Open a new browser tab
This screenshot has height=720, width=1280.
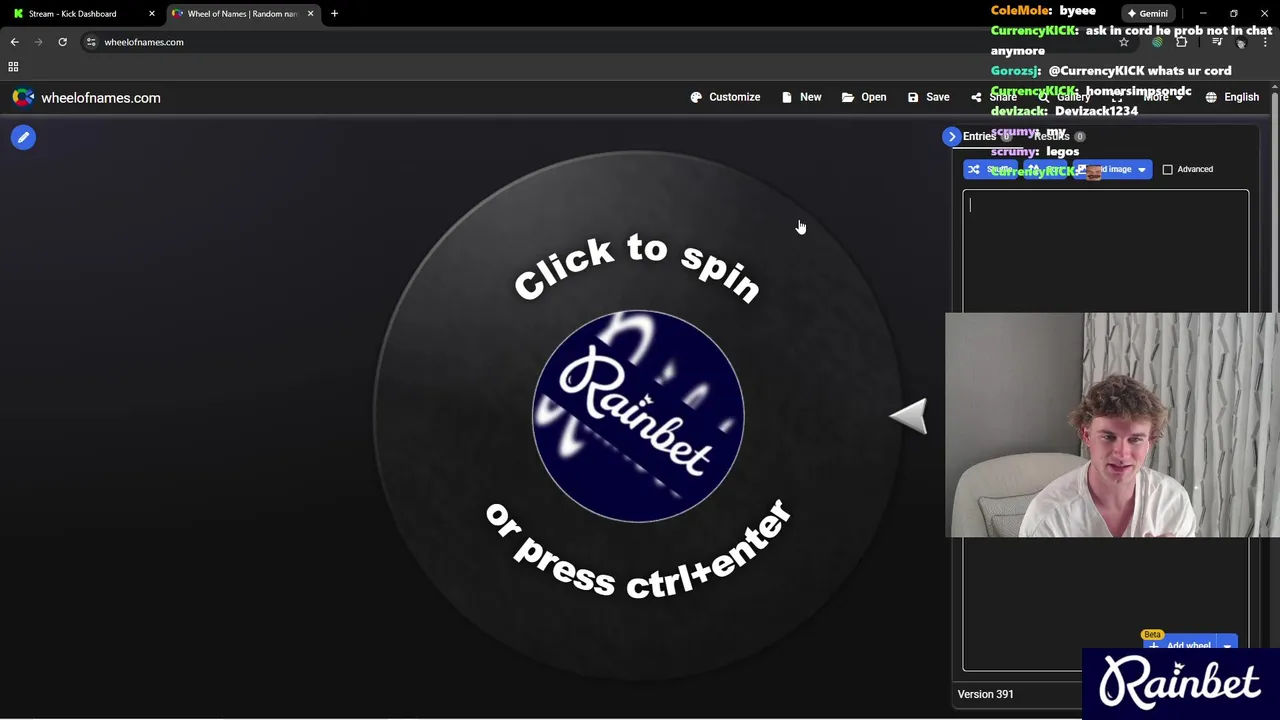(x=334, y=13)
